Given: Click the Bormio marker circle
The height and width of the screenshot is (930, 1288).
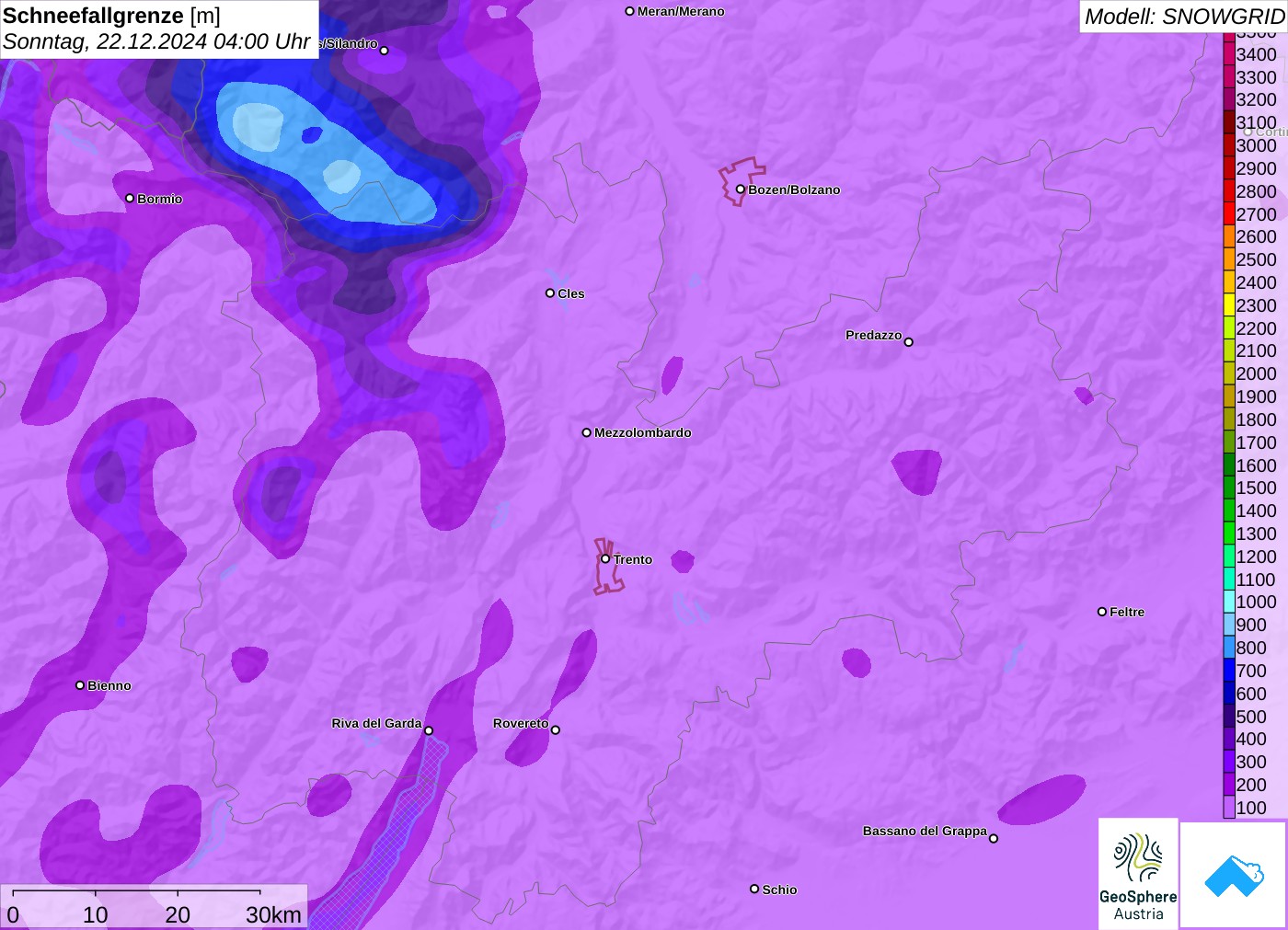Looking at the screenshot, I should [130, 198].
